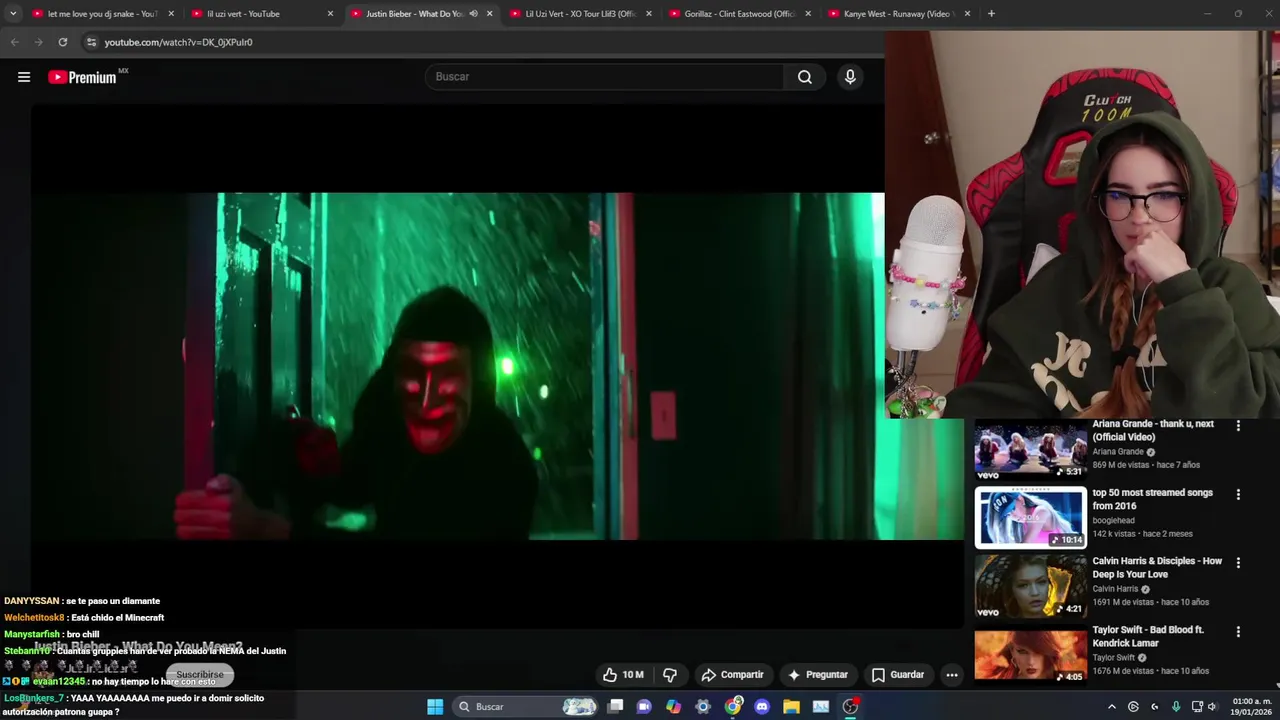Open 'Taylor Swift - Bad Blood ft.' title link
Viewport: 1280px width, 720px height.
tap(1148, 637)
